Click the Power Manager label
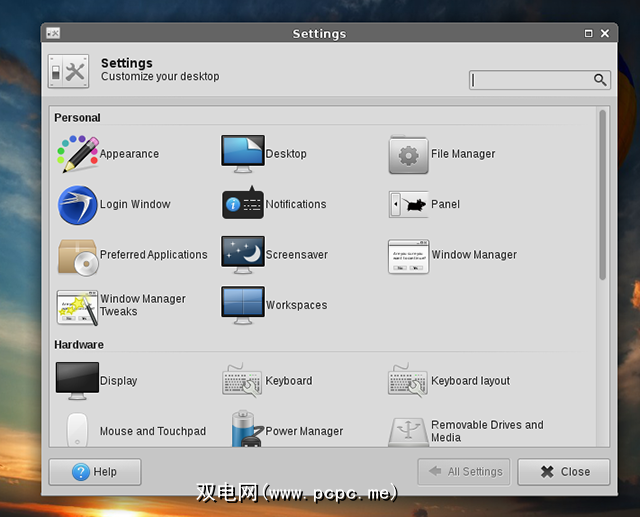This screenshot has height=517, width=640. pos(304,431)
